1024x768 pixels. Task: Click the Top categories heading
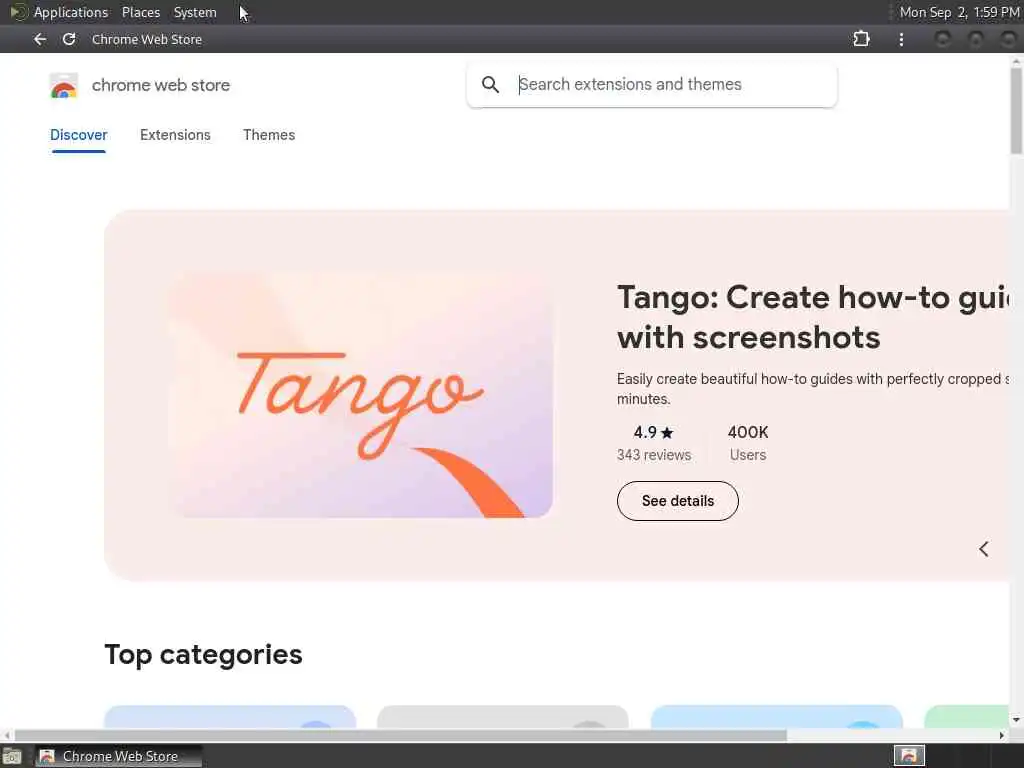(203, 655)
